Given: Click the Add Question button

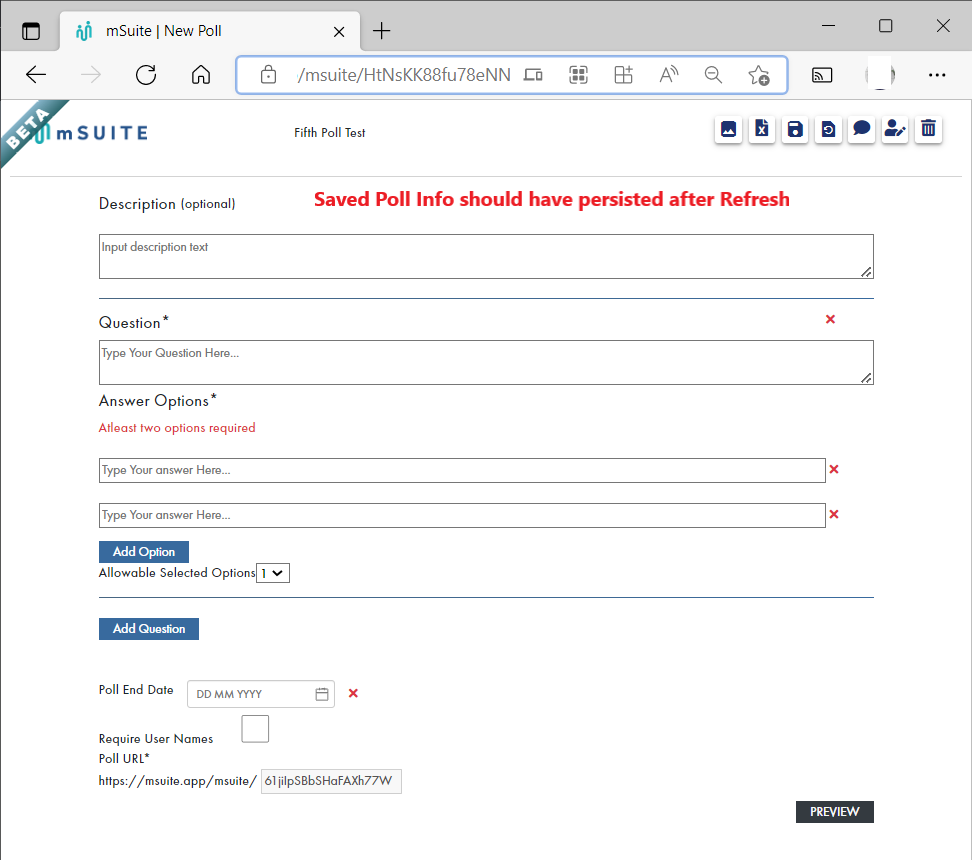Looking at the screenshot, I should [148, 628].
